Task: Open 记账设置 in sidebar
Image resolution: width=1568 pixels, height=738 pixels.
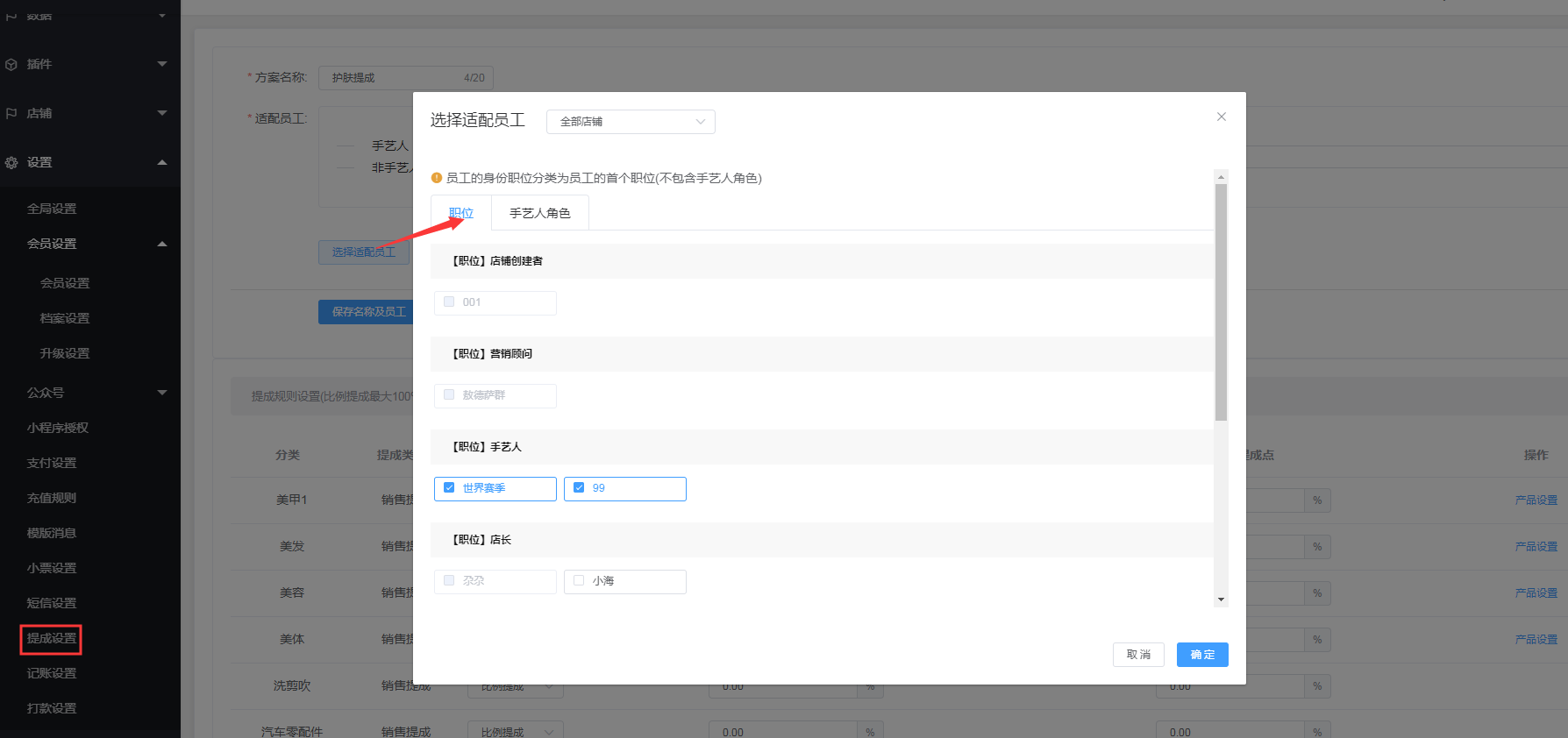Action: coord(52,673)
